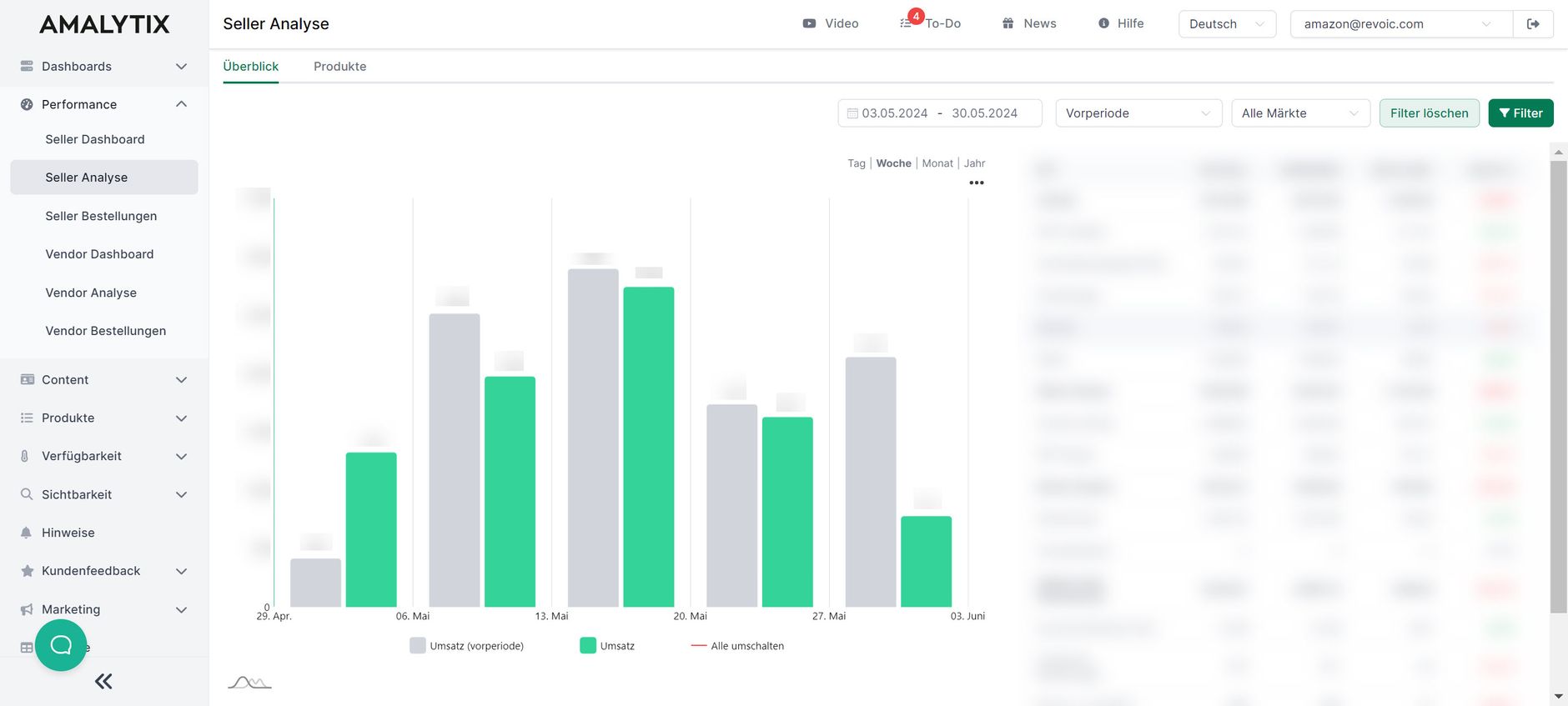Click the scrollbar down arrow
This screenshot has width=1568, height=706.
pos(1558,696)
